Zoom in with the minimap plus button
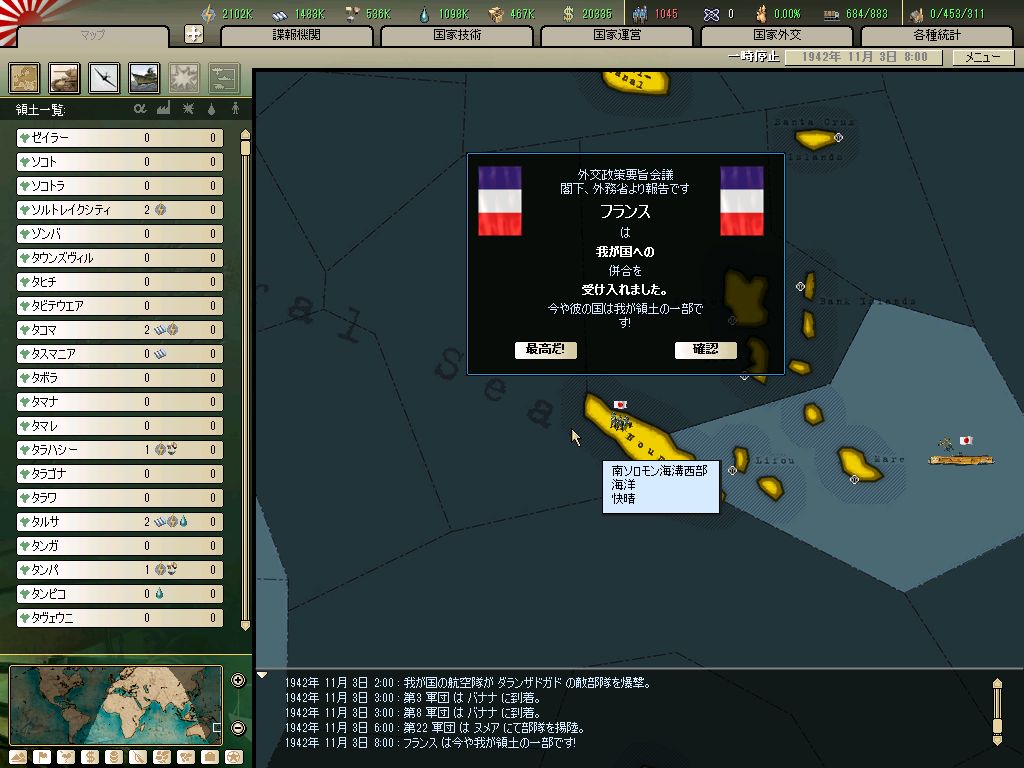This screenshot has height=768, width=1024. 238,680
